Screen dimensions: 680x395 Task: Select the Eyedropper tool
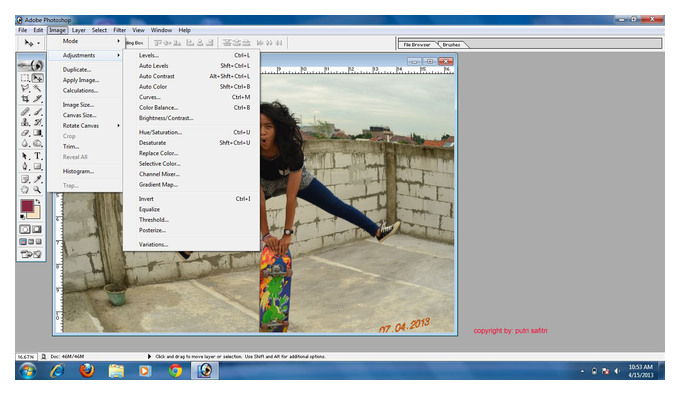click(38, 179)
